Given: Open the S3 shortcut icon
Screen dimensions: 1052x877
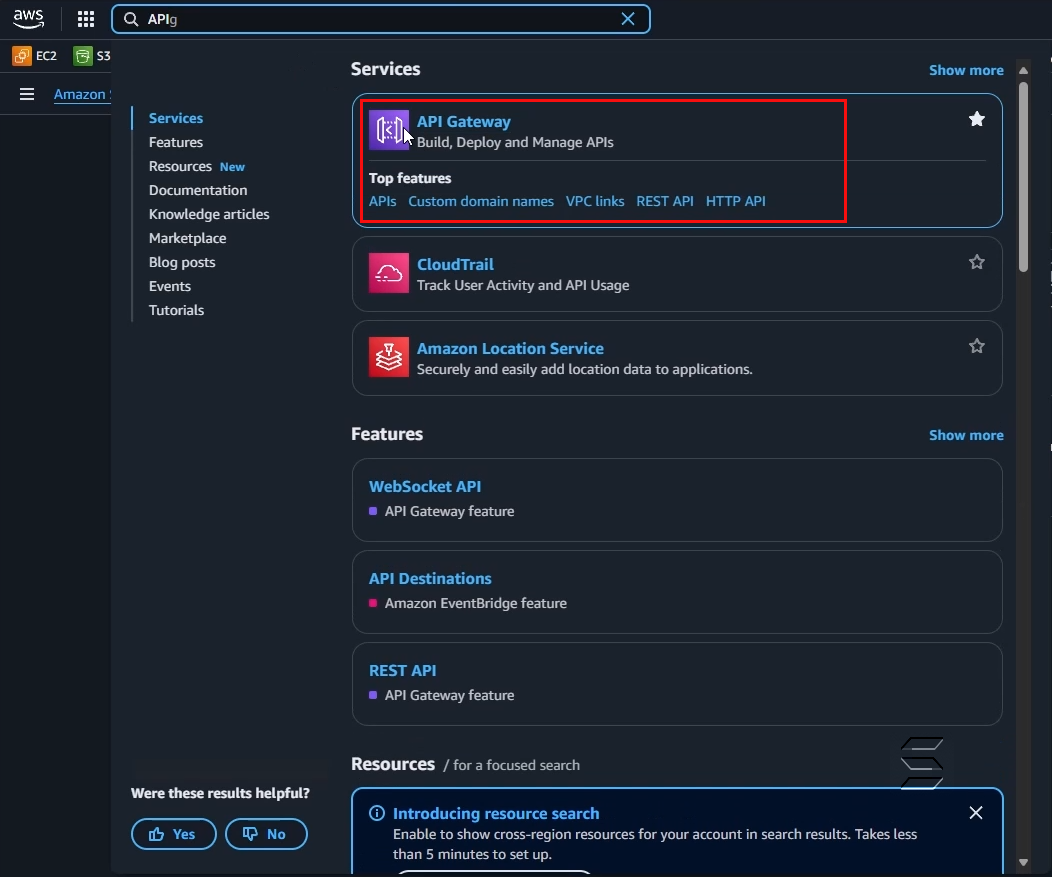Looking at the screenshot, I should [x=83, y=56].
